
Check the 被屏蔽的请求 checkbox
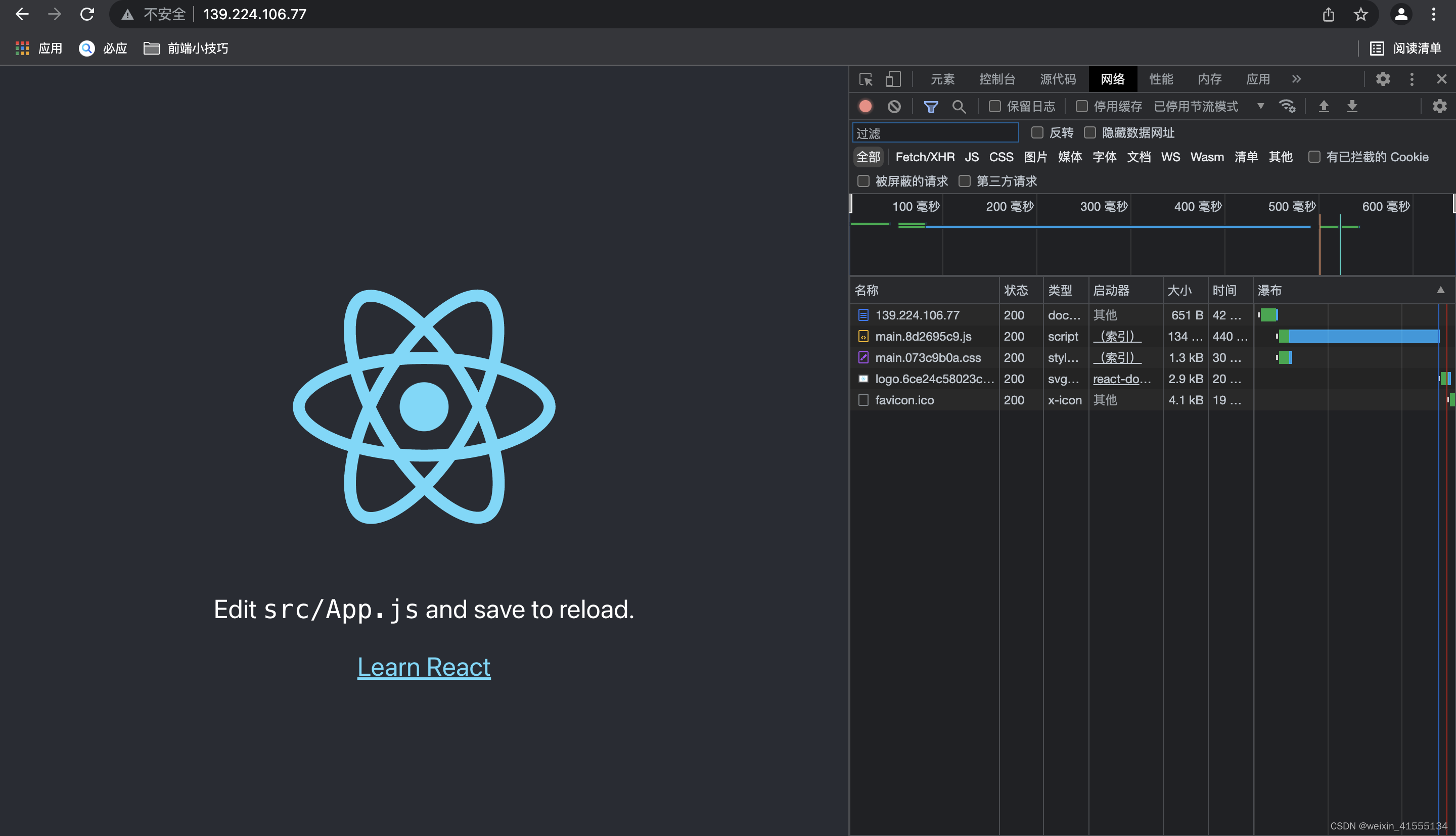point(863,181)
